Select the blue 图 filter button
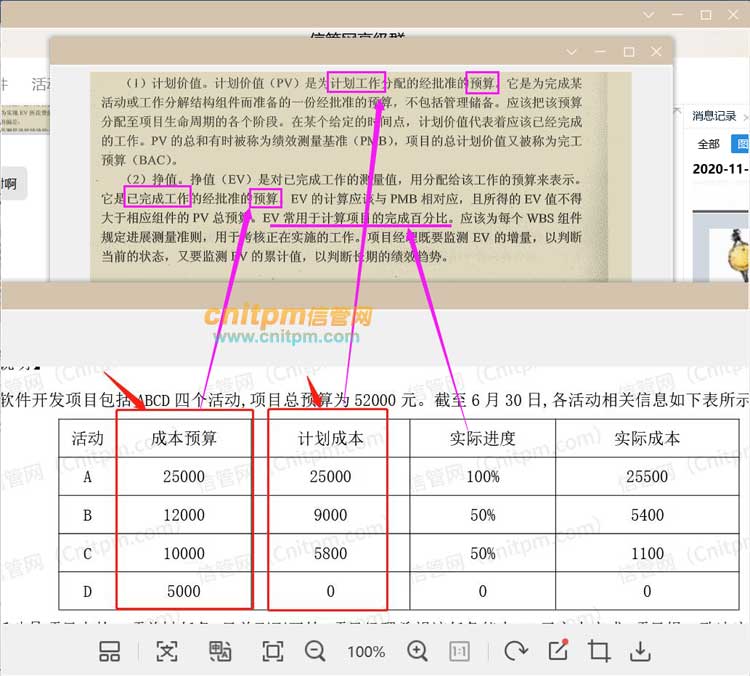Image resolution: width=750 pixels, height=676 pixels. point(740,144)
